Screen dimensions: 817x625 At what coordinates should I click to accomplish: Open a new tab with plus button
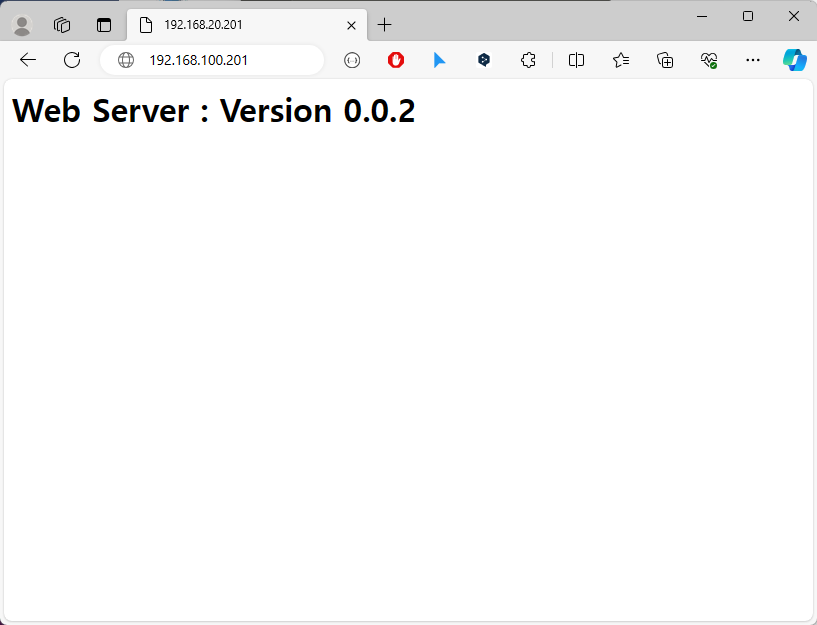point(385,24)
